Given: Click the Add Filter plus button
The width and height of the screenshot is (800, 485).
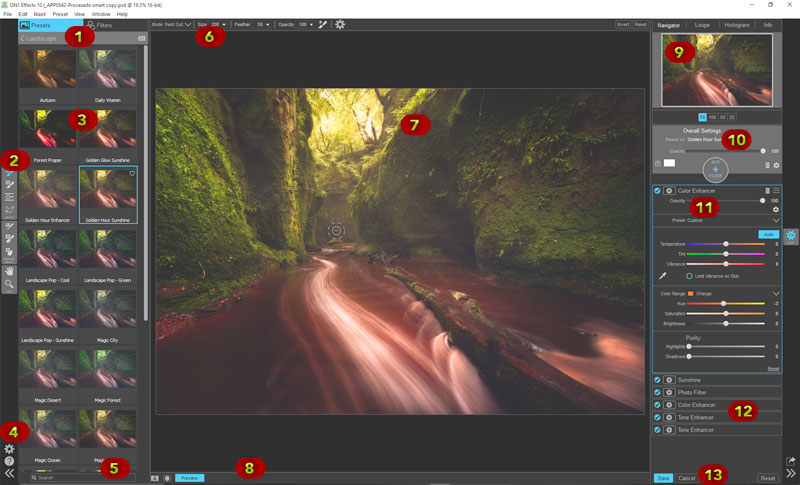Looking at the screenshot, I should tap(715, 171).
